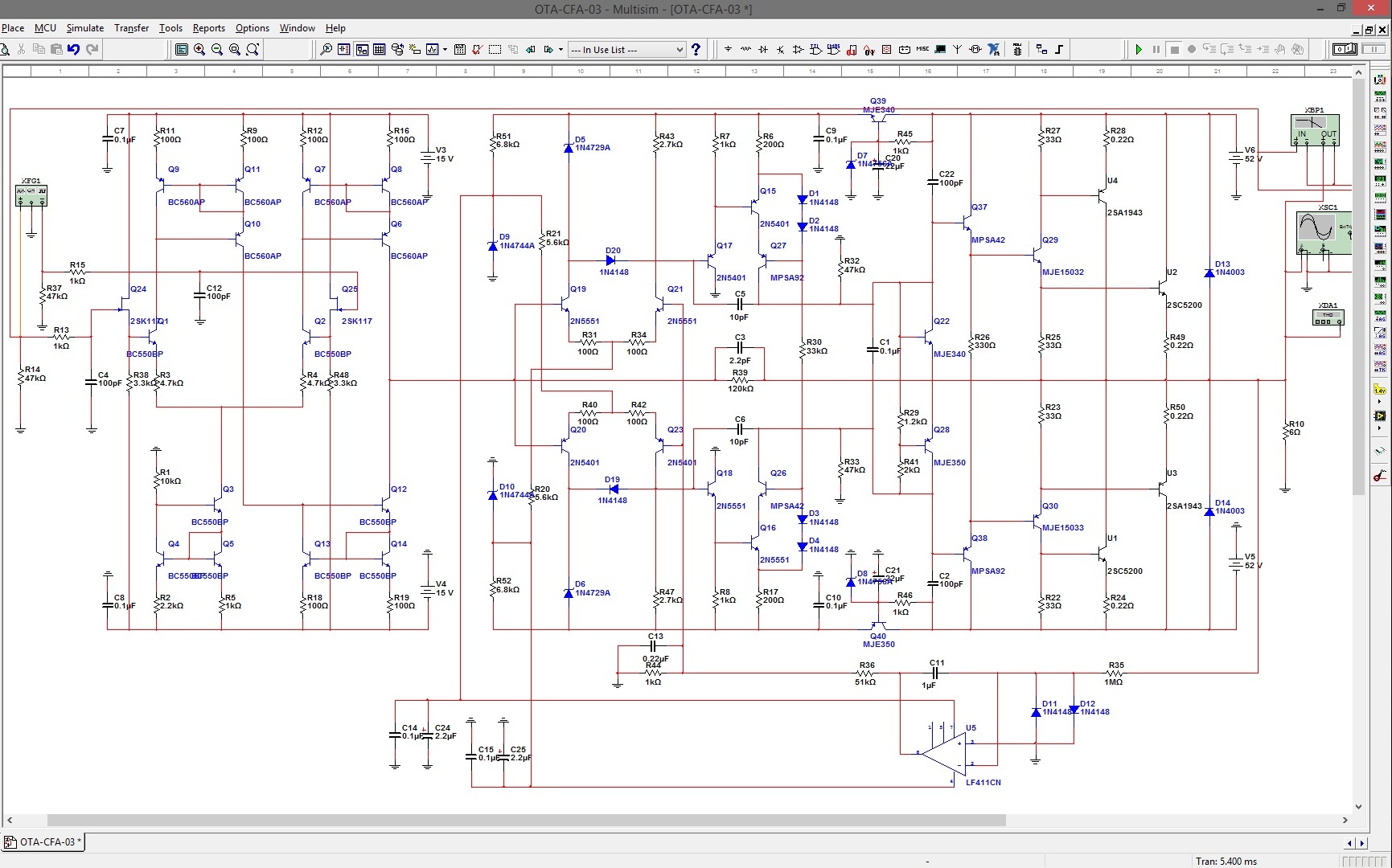Open Basic (resistor) component group

[745, 50]
